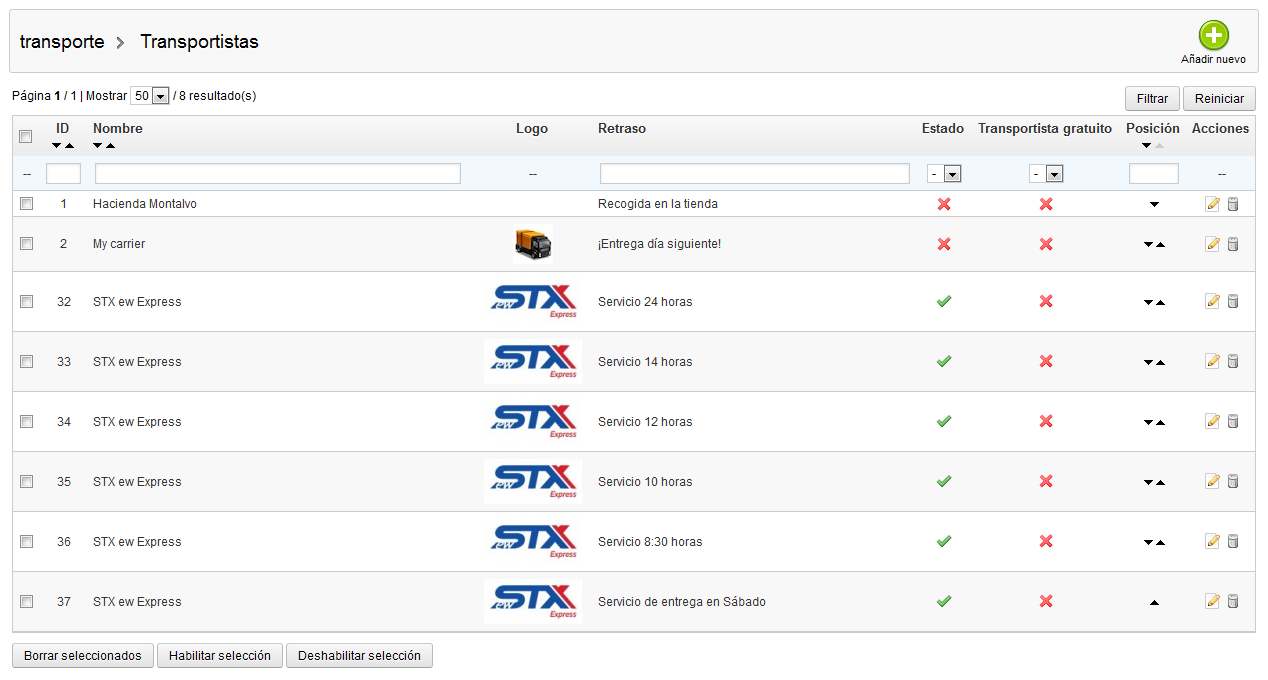Screen dimensions: 1268x680
Task: Sort Posición column descending
Action: (x=1147, y=146)
